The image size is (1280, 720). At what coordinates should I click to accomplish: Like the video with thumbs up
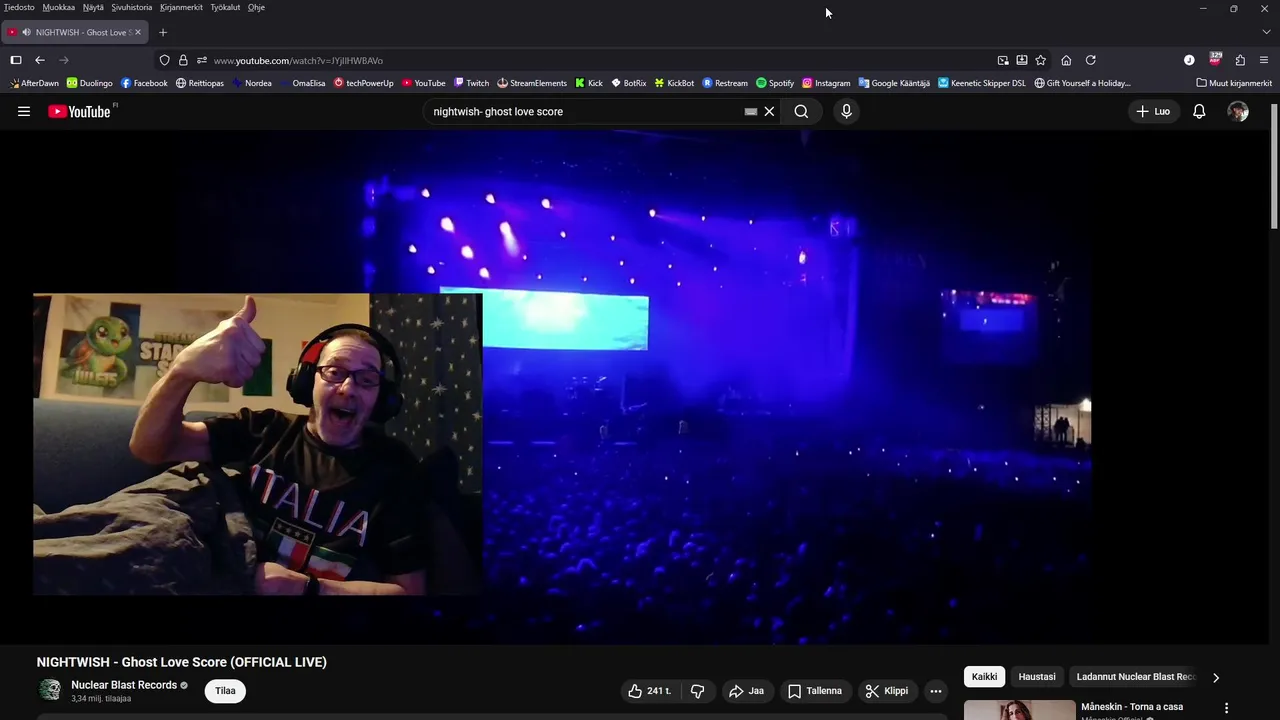pos(649,691)
